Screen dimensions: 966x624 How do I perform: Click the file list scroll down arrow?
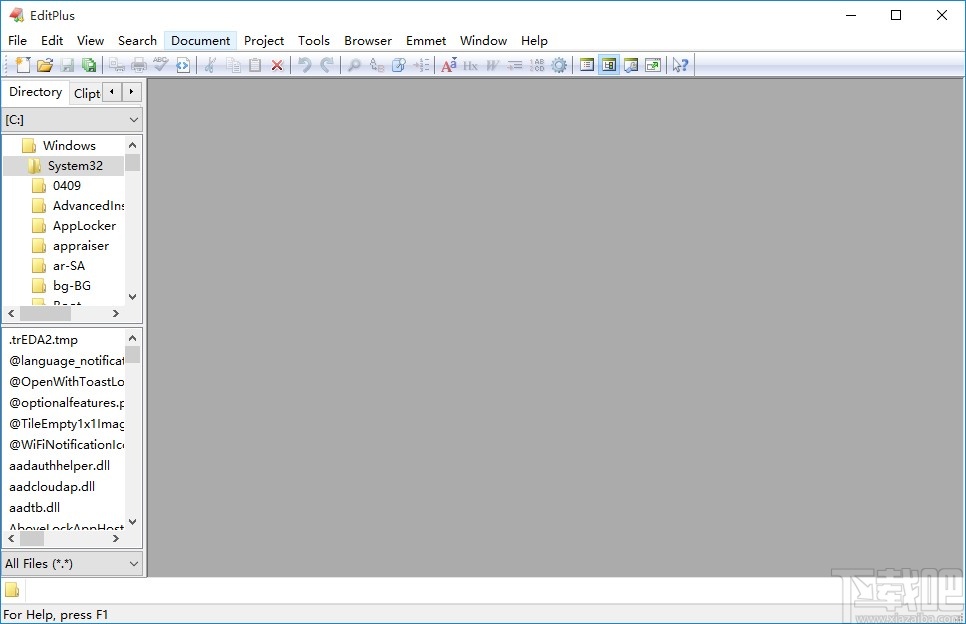[x=132, y=522]
